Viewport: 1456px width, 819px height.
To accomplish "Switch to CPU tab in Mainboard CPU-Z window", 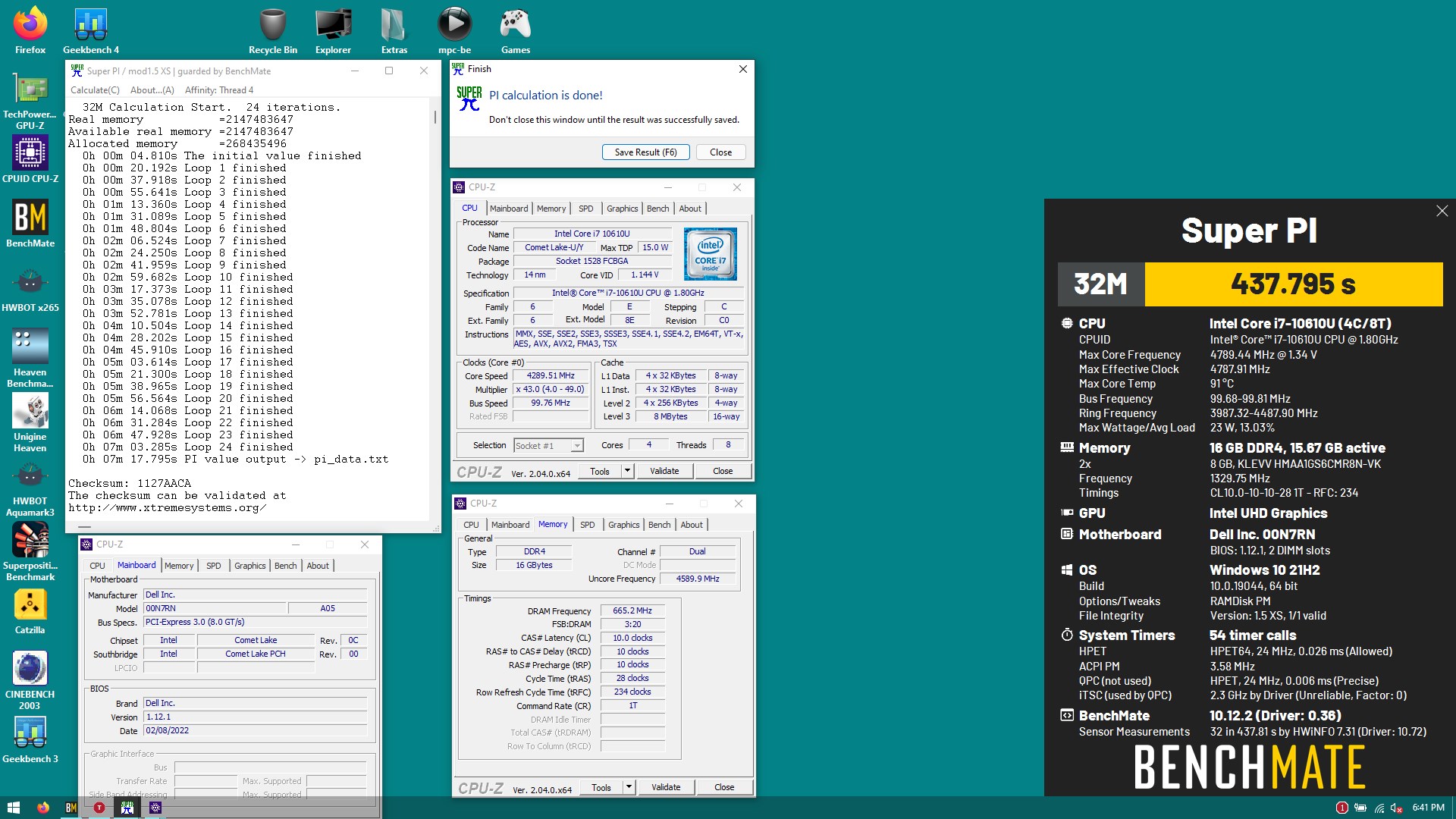I will click(x=98, y=566).
